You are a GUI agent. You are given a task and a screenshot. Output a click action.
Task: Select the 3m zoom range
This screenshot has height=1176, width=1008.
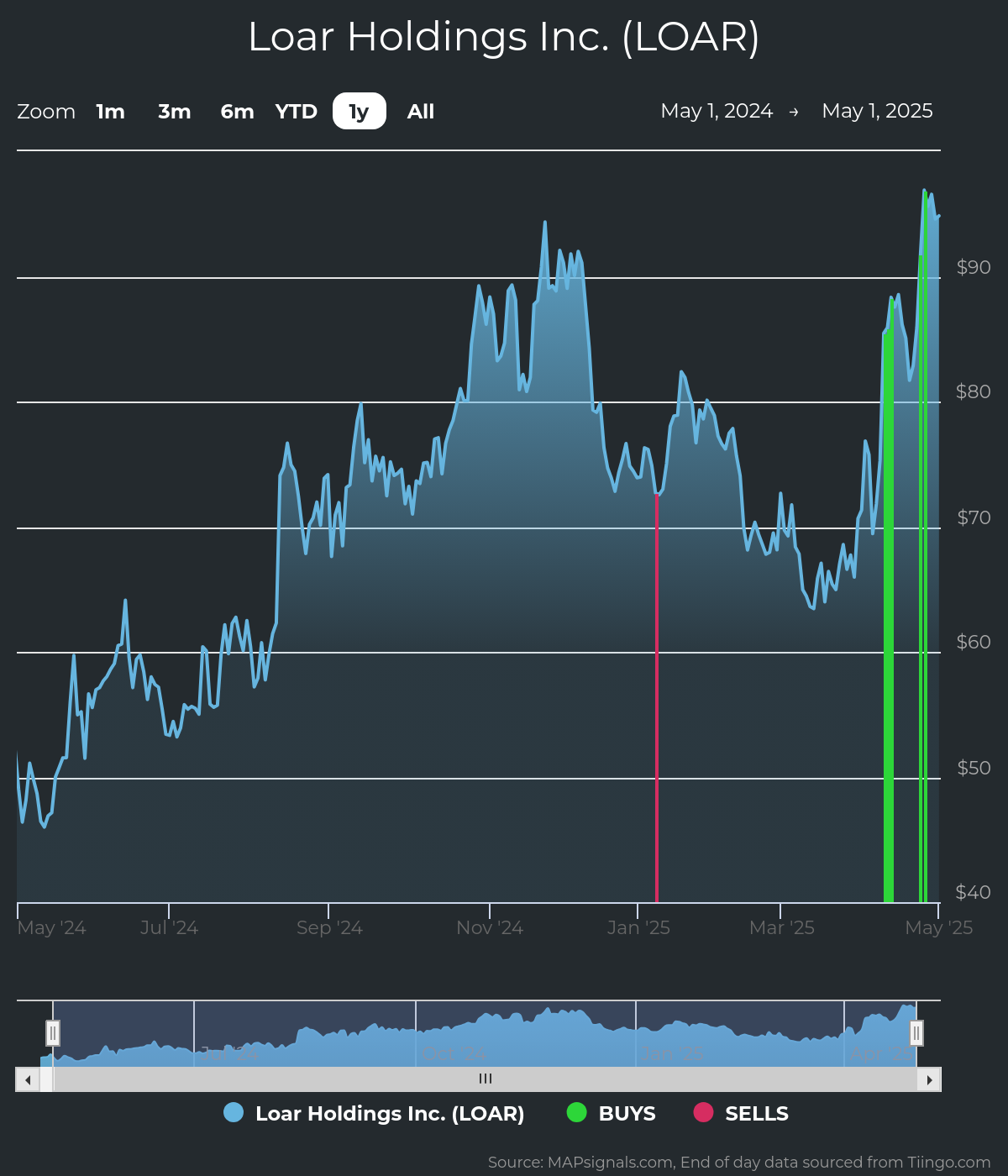coord(175,112)
